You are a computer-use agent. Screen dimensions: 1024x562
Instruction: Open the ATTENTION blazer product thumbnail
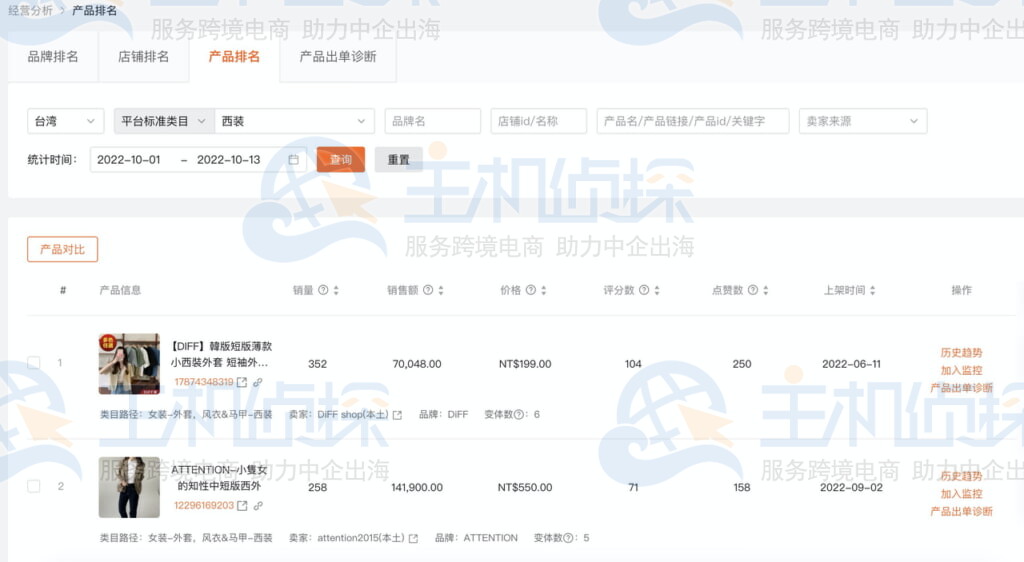coord(129,487)
